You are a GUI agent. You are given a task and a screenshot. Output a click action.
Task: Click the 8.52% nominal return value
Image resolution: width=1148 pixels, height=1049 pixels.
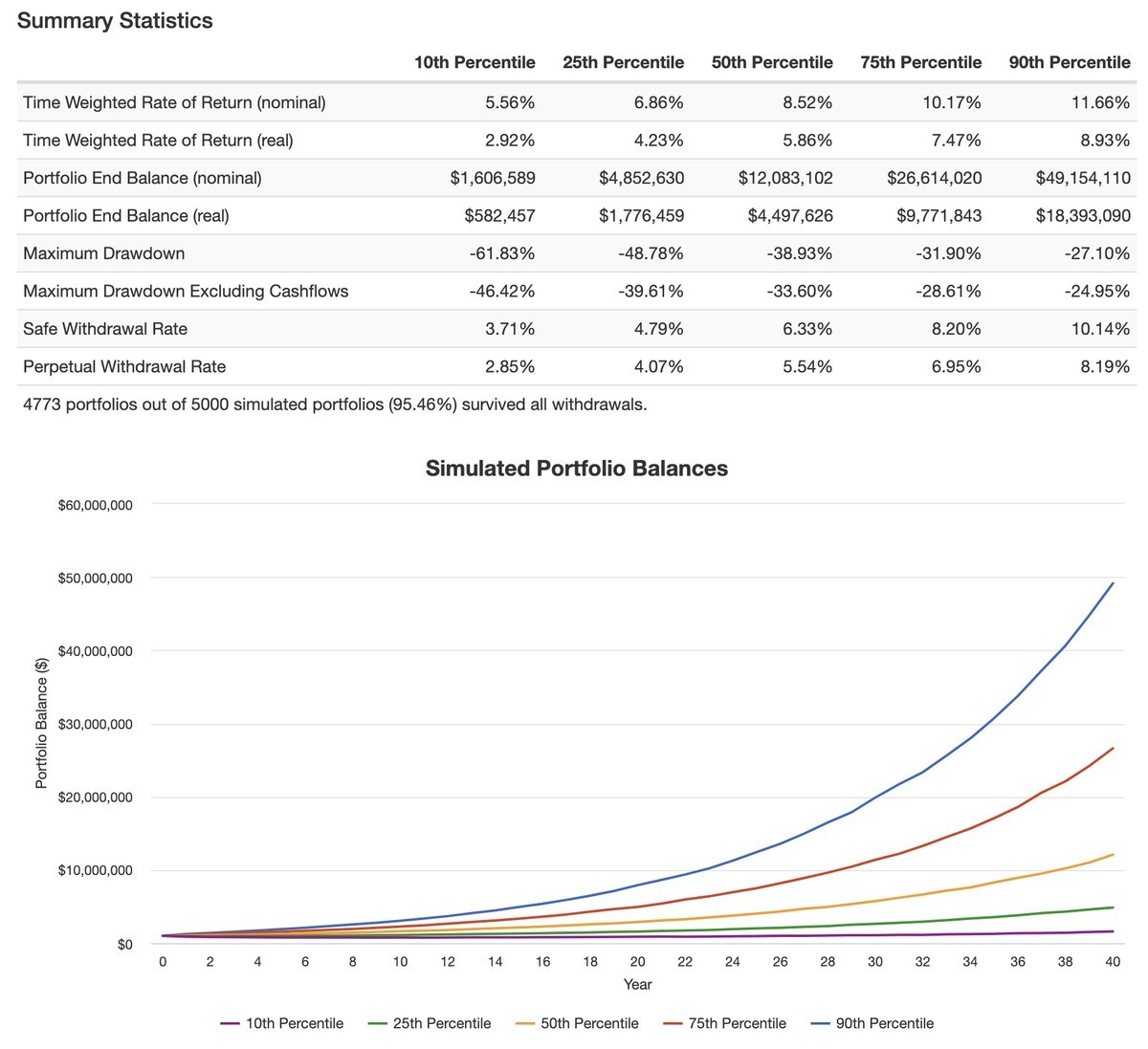pos(808,102)
